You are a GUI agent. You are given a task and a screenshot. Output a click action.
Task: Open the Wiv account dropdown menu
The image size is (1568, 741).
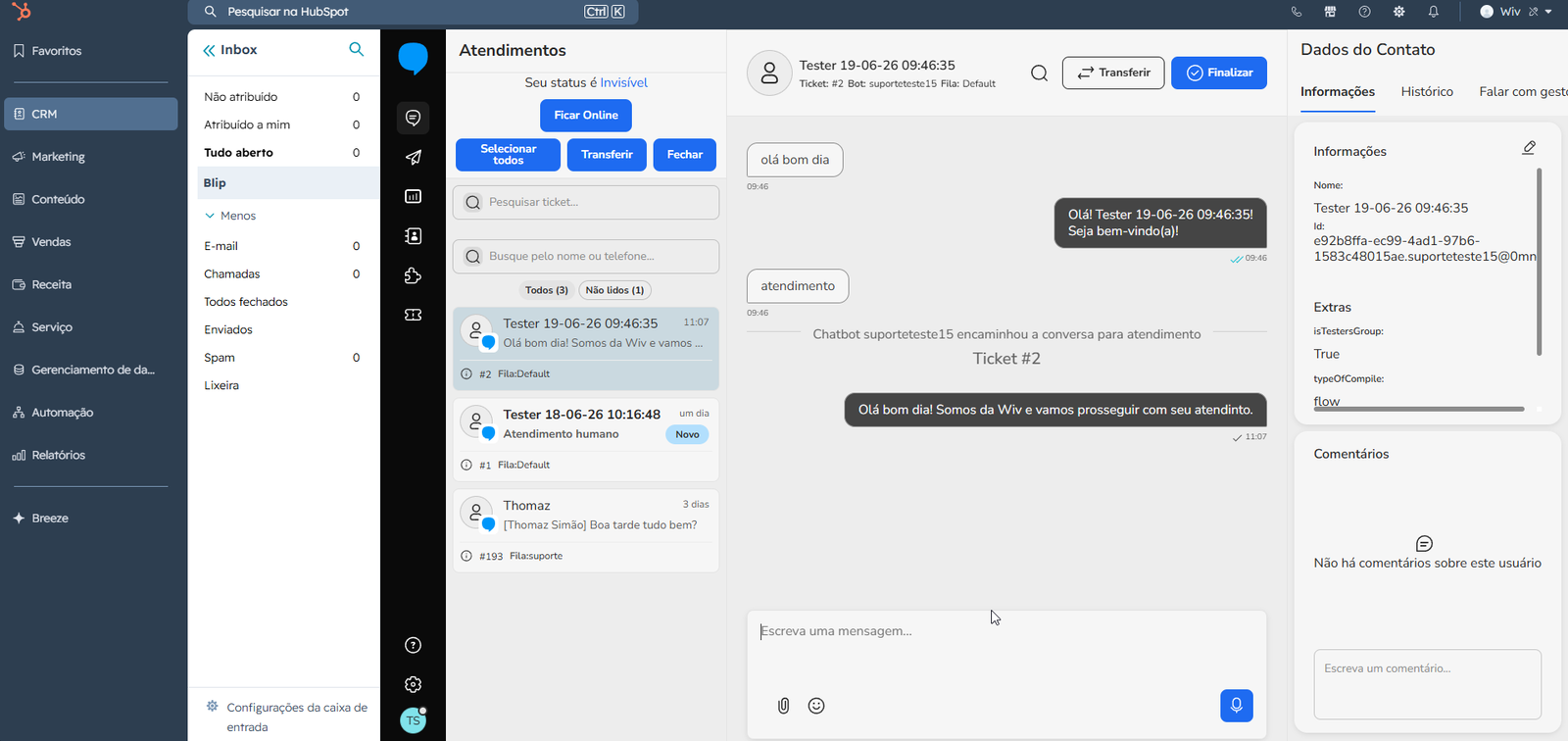(1516, 12)
